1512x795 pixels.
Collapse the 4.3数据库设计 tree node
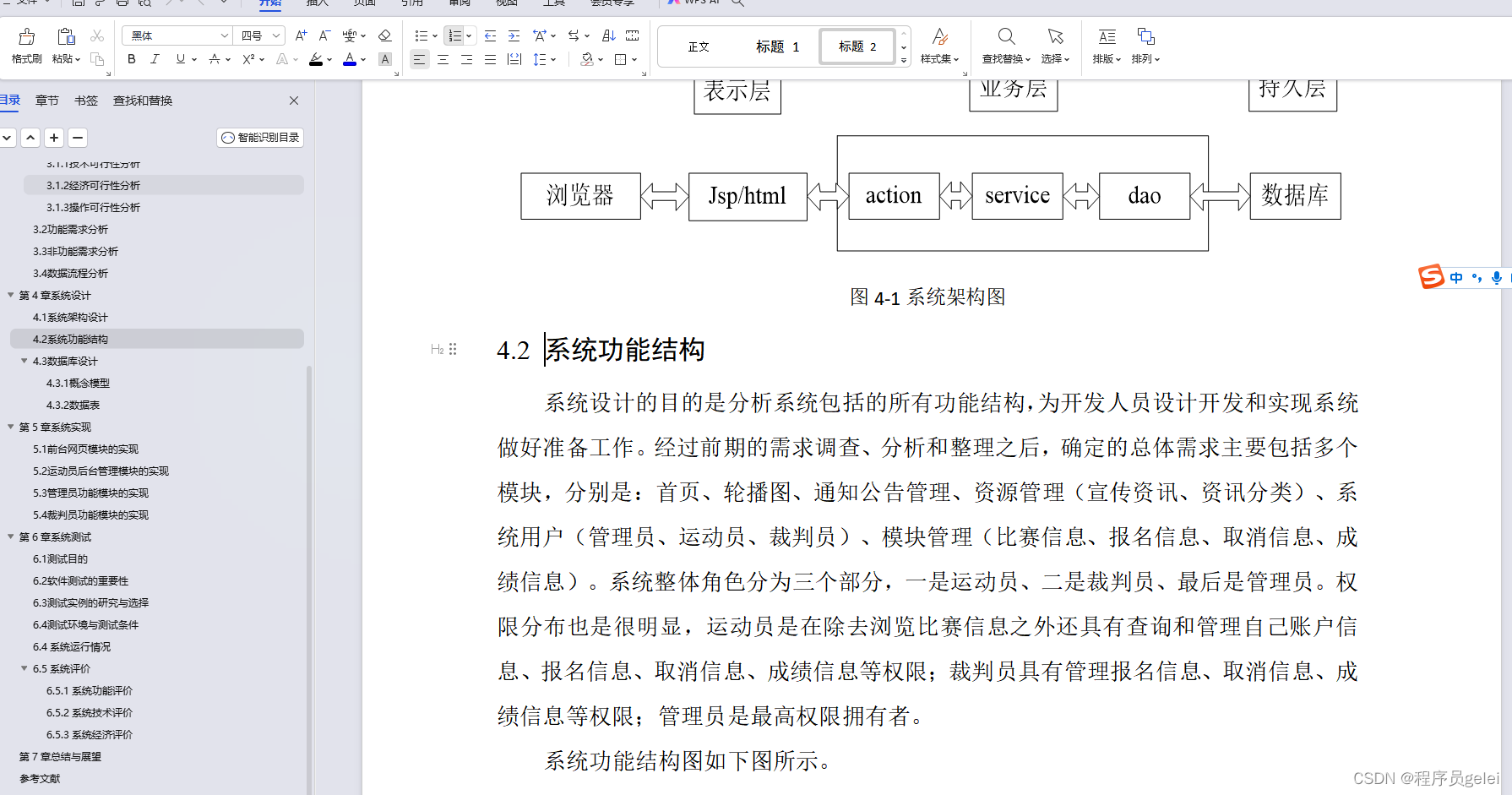point(24,361)
